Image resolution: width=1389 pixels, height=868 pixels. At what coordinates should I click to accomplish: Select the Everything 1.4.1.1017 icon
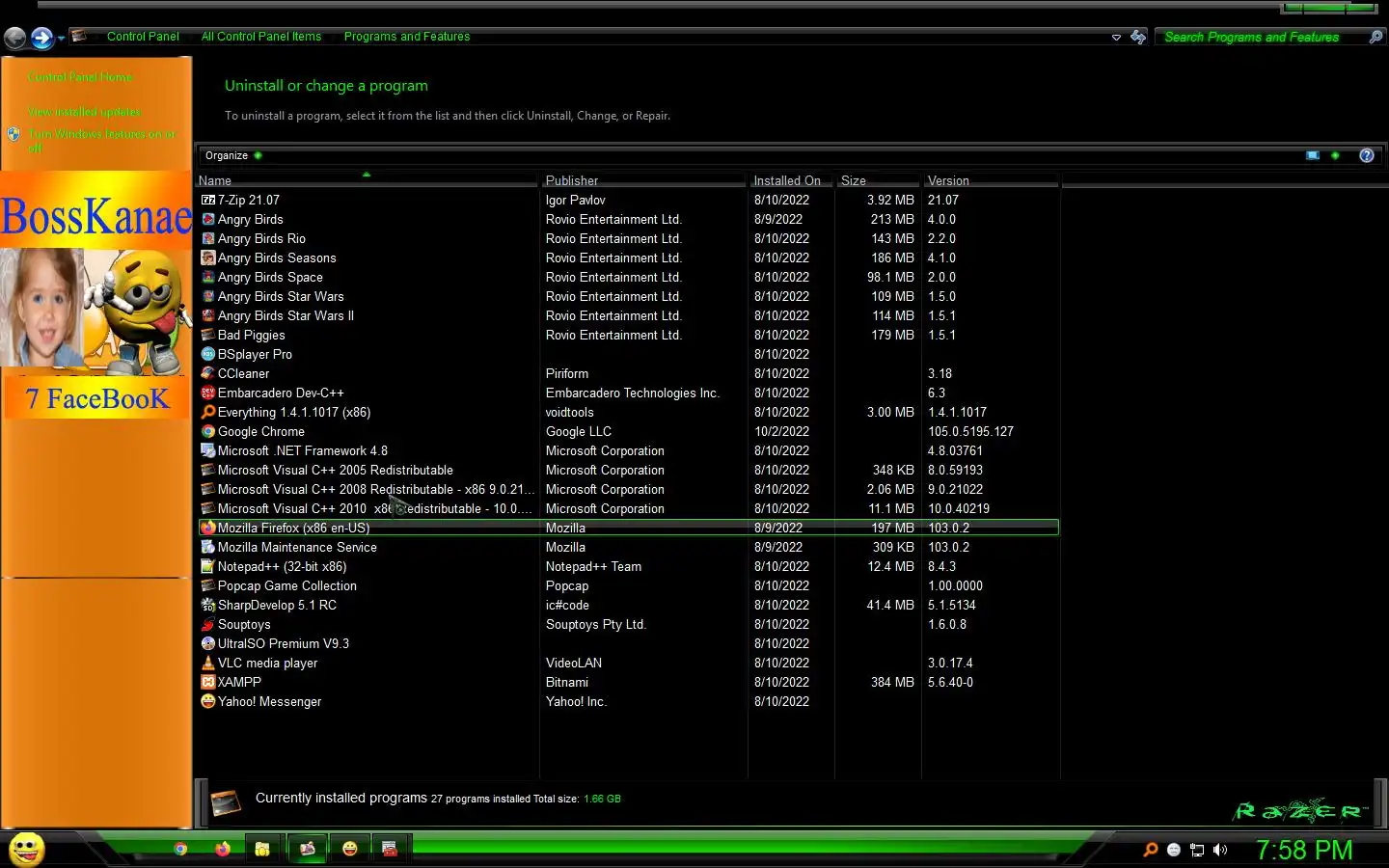point(207,412)
